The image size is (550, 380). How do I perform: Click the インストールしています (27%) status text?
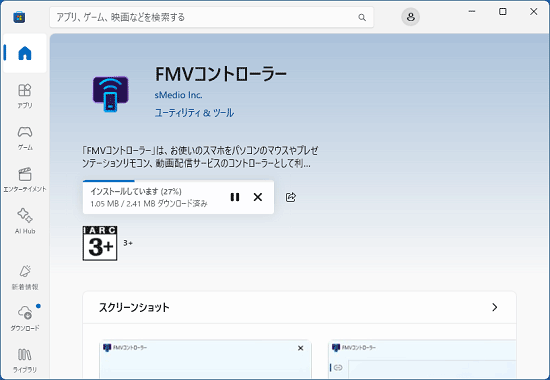(136, 191)
